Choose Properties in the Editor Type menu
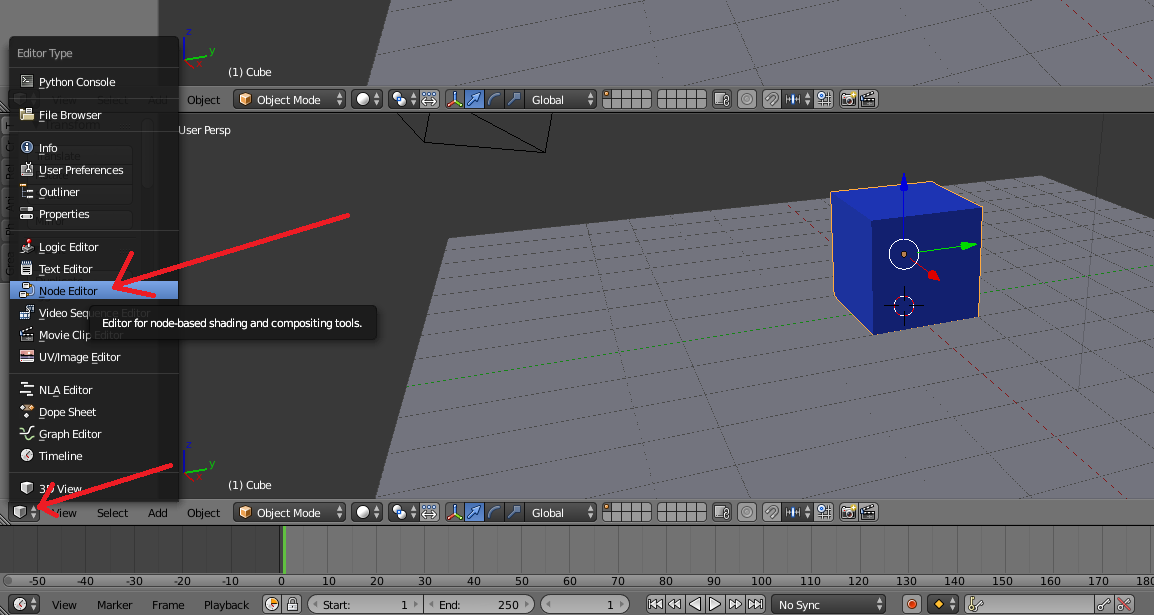Screen dimensions: 1154x615 (x=93, y=214)
